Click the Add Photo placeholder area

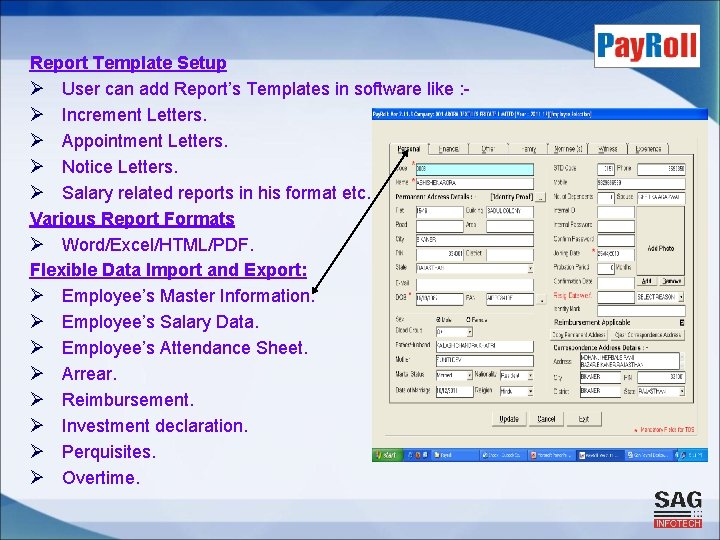(x=660, y=241)
